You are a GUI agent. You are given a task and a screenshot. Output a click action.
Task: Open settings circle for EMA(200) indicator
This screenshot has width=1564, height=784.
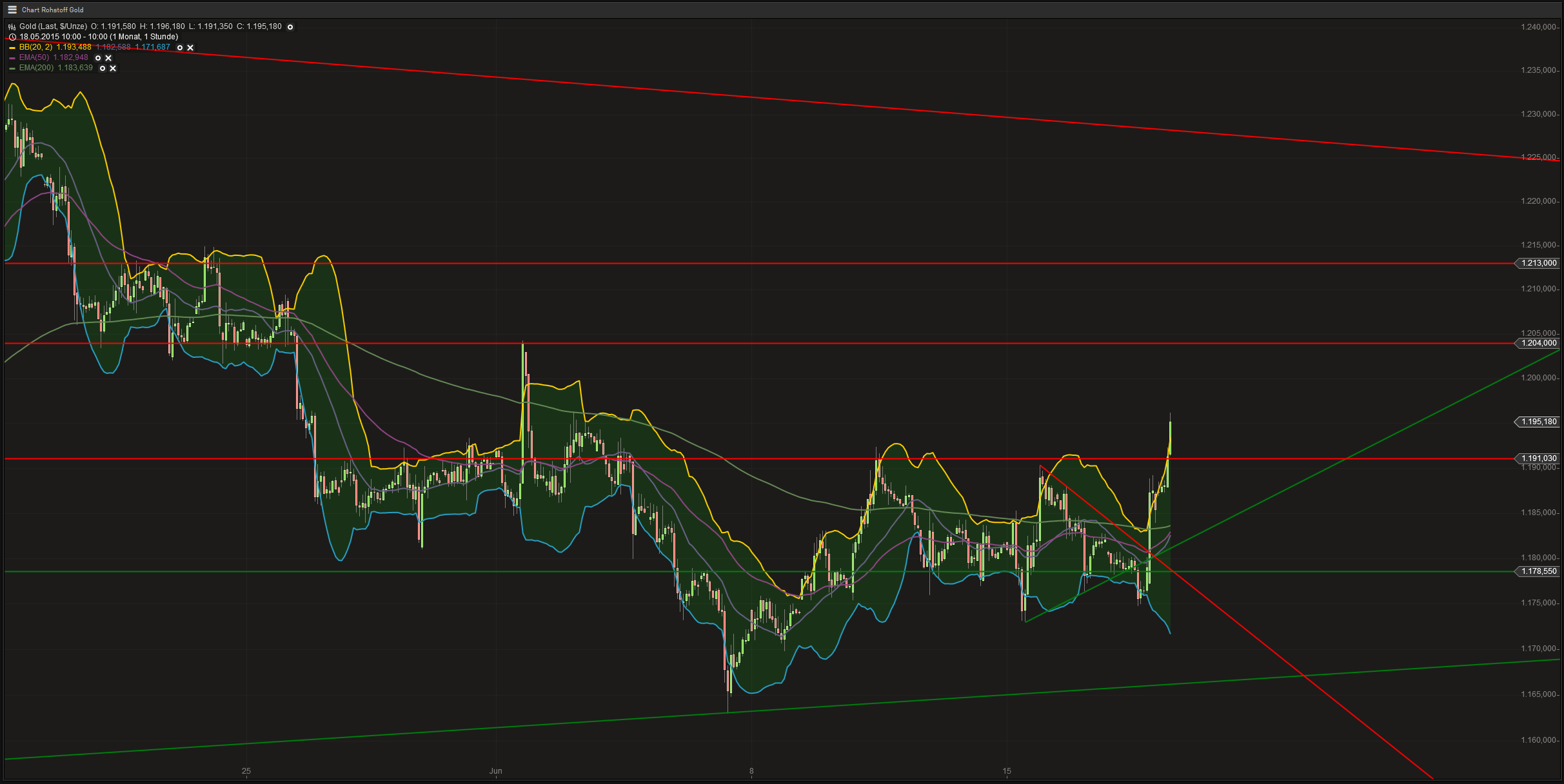(103, 68)
